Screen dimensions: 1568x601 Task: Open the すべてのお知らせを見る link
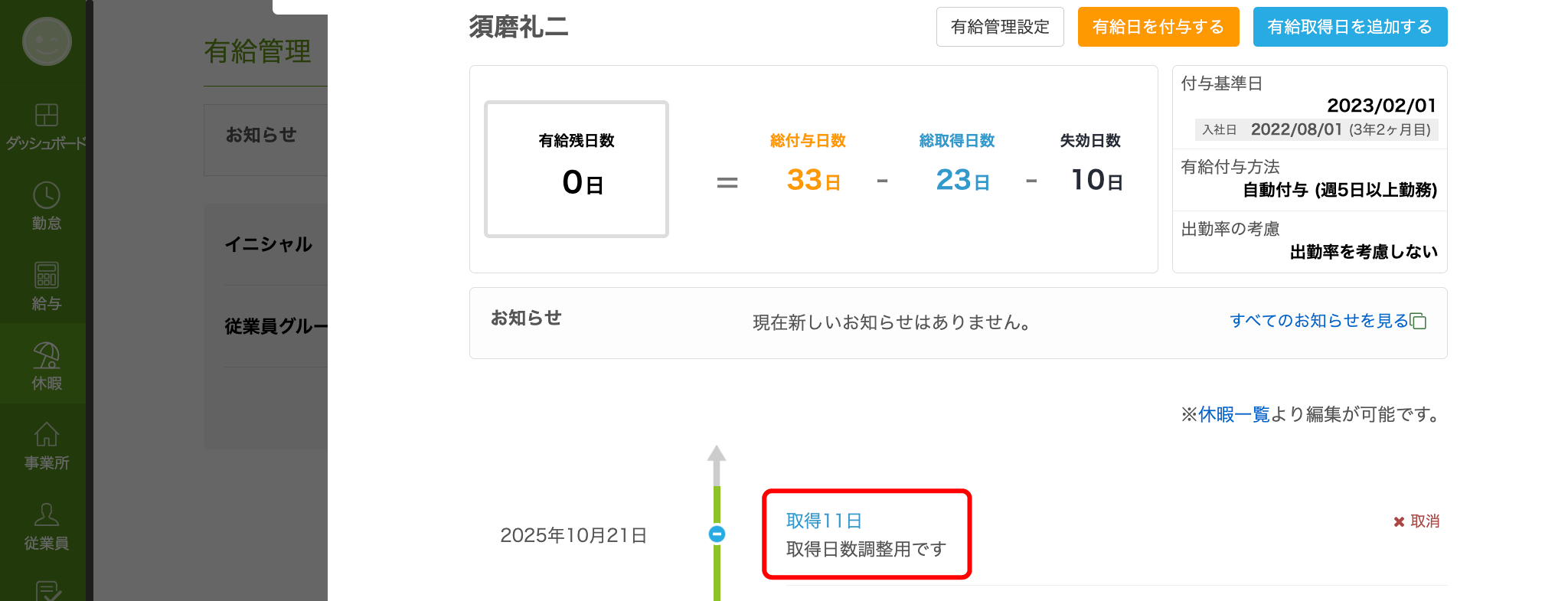click(1318, 321)
